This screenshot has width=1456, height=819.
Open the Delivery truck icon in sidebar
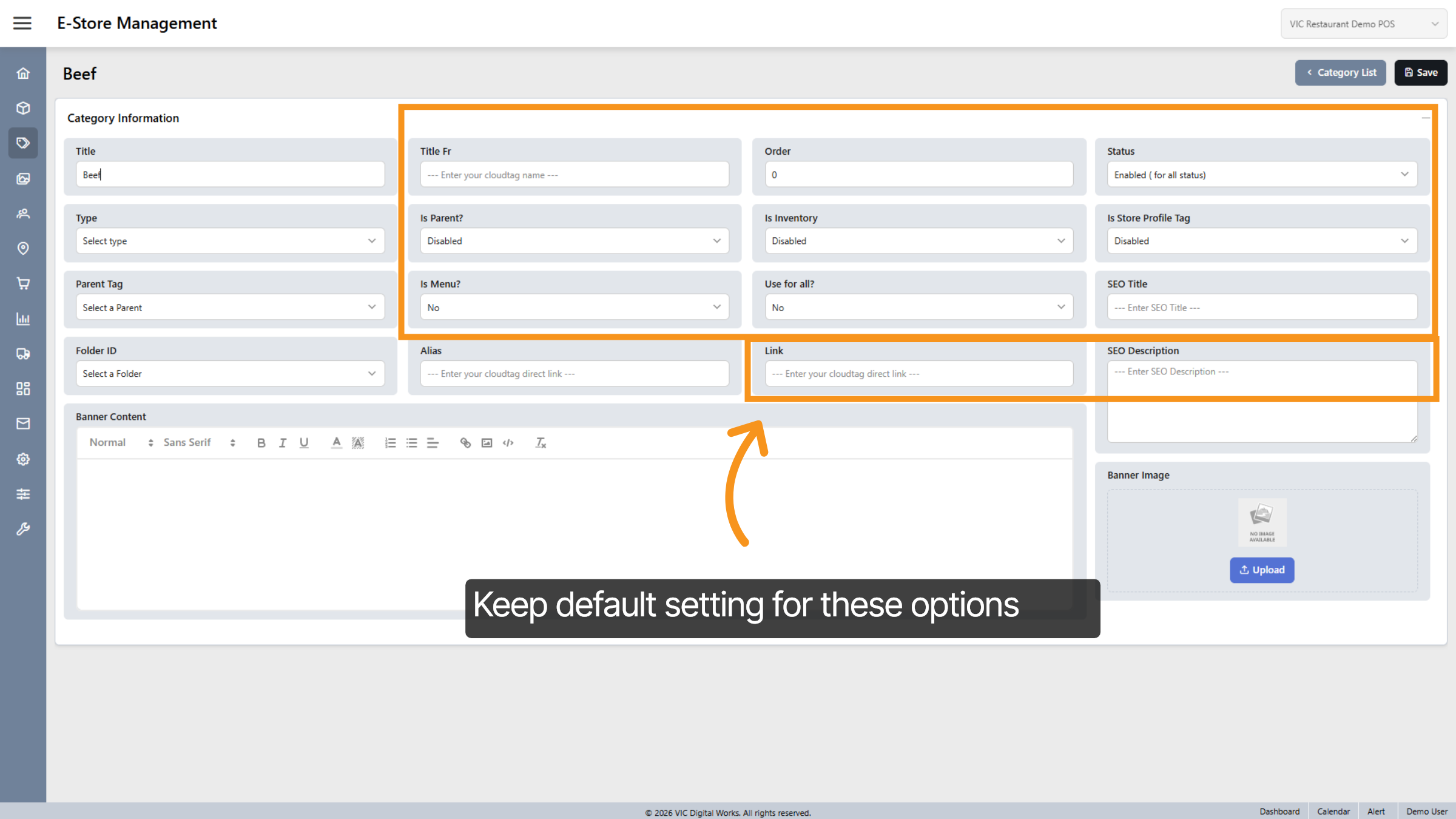(x=23, y=354)
